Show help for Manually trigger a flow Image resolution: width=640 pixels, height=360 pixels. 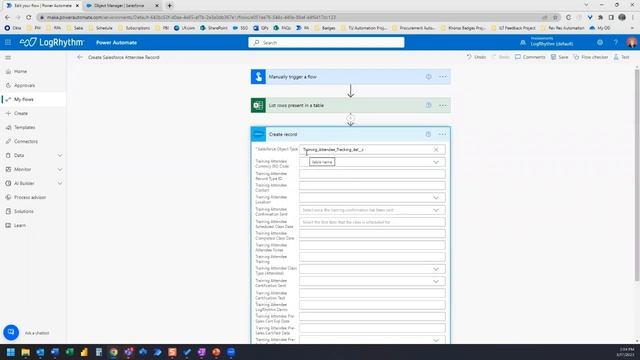[x=428, y=77]
